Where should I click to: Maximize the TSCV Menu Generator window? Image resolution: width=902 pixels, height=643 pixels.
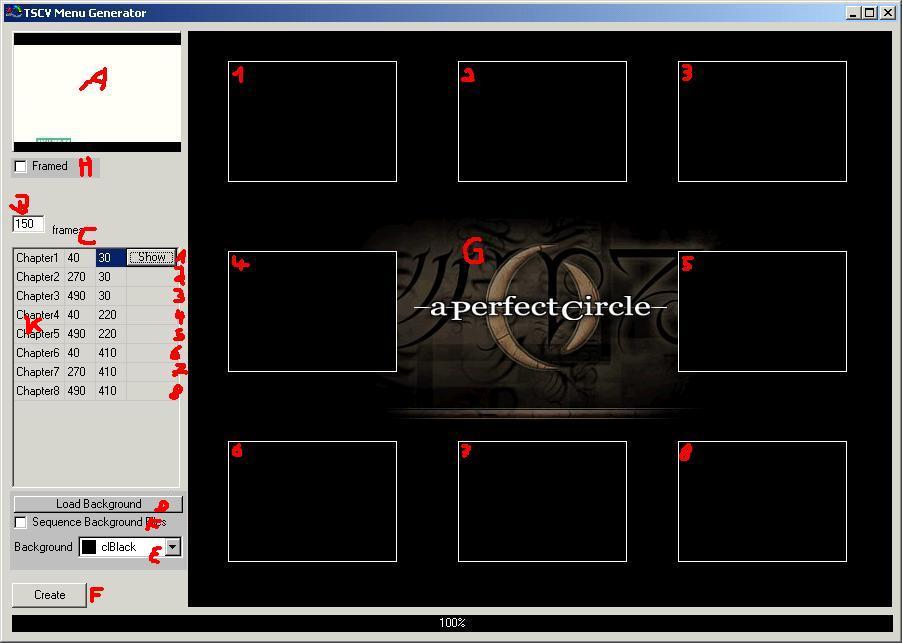(870, 13)
